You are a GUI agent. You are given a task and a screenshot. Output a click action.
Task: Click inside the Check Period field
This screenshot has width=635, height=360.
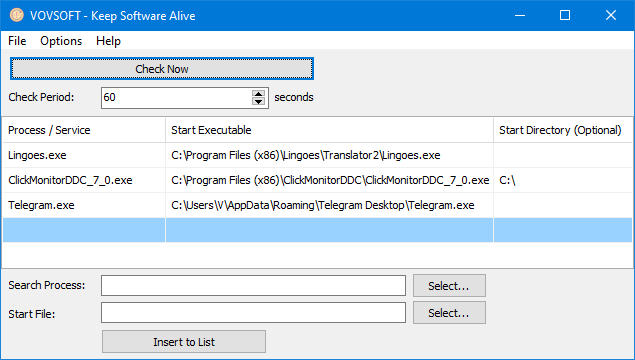pos(176,97)
